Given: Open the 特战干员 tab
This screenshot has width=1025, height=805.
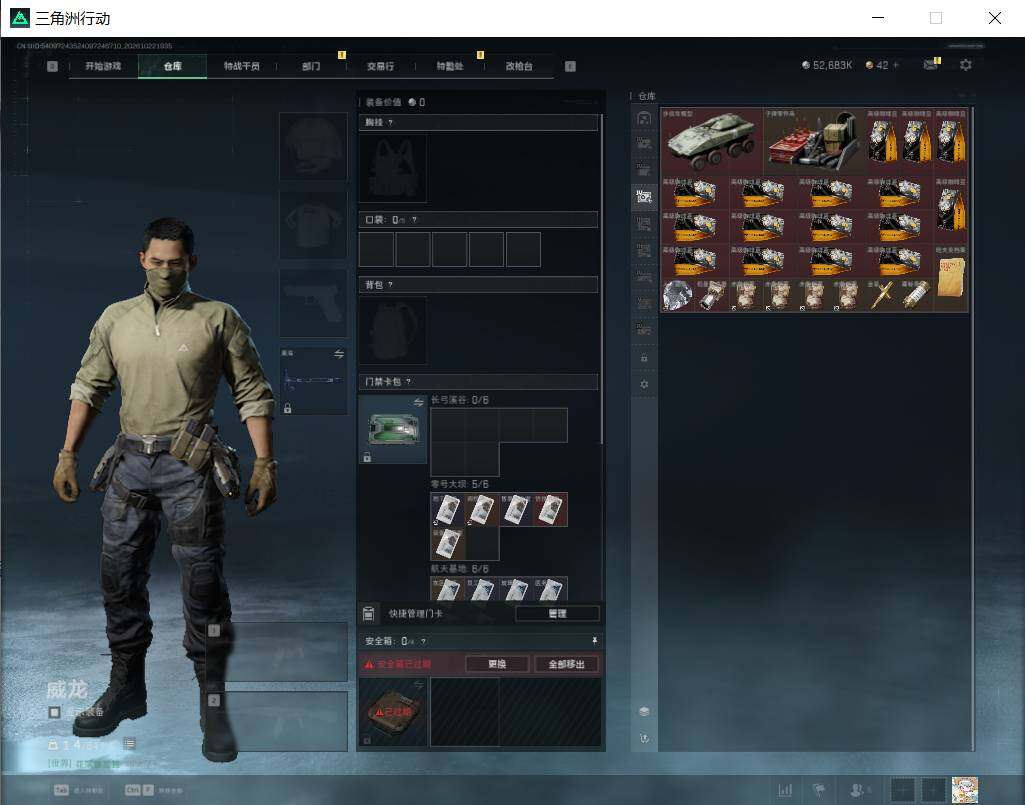Looking at the screenshot, I should (x=242, y=66).
